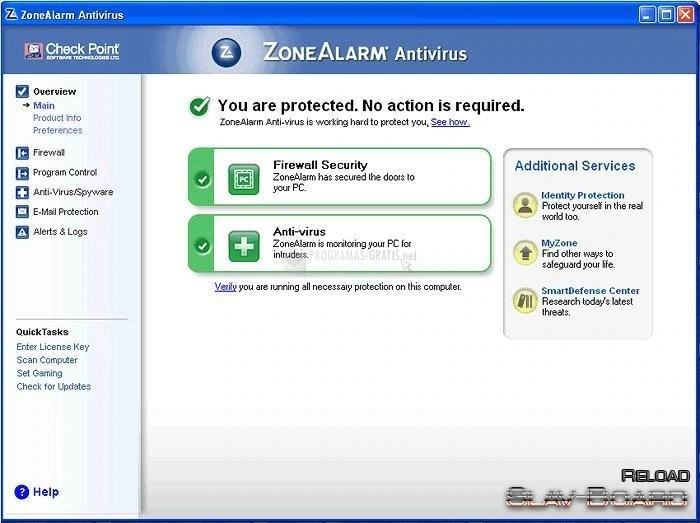Click 'Find other ways to safeguard' text

578,259
